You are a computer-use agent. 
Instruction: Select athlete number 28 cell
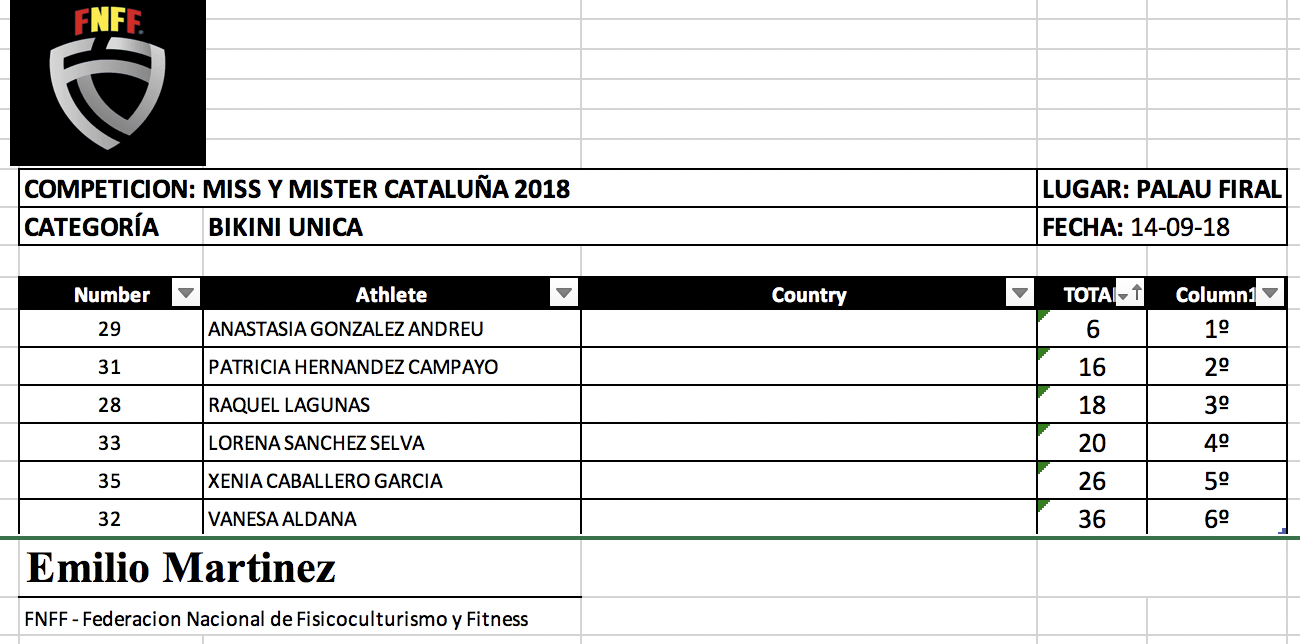point(110,405)
